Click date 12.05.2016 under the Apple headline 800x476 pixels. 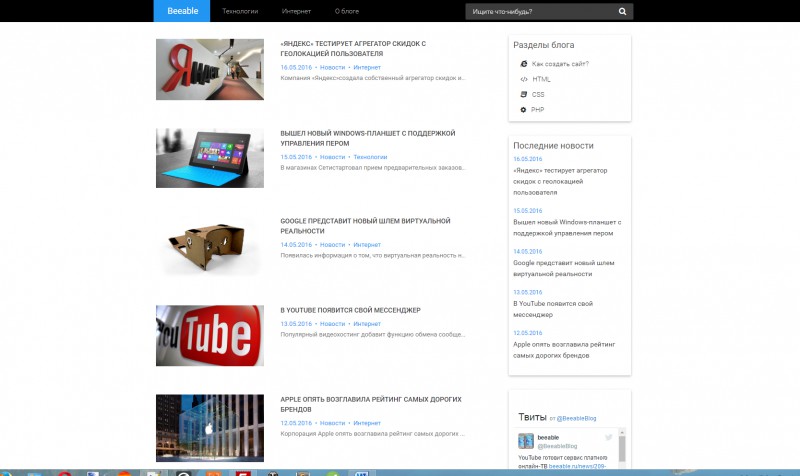coord(296,423)
